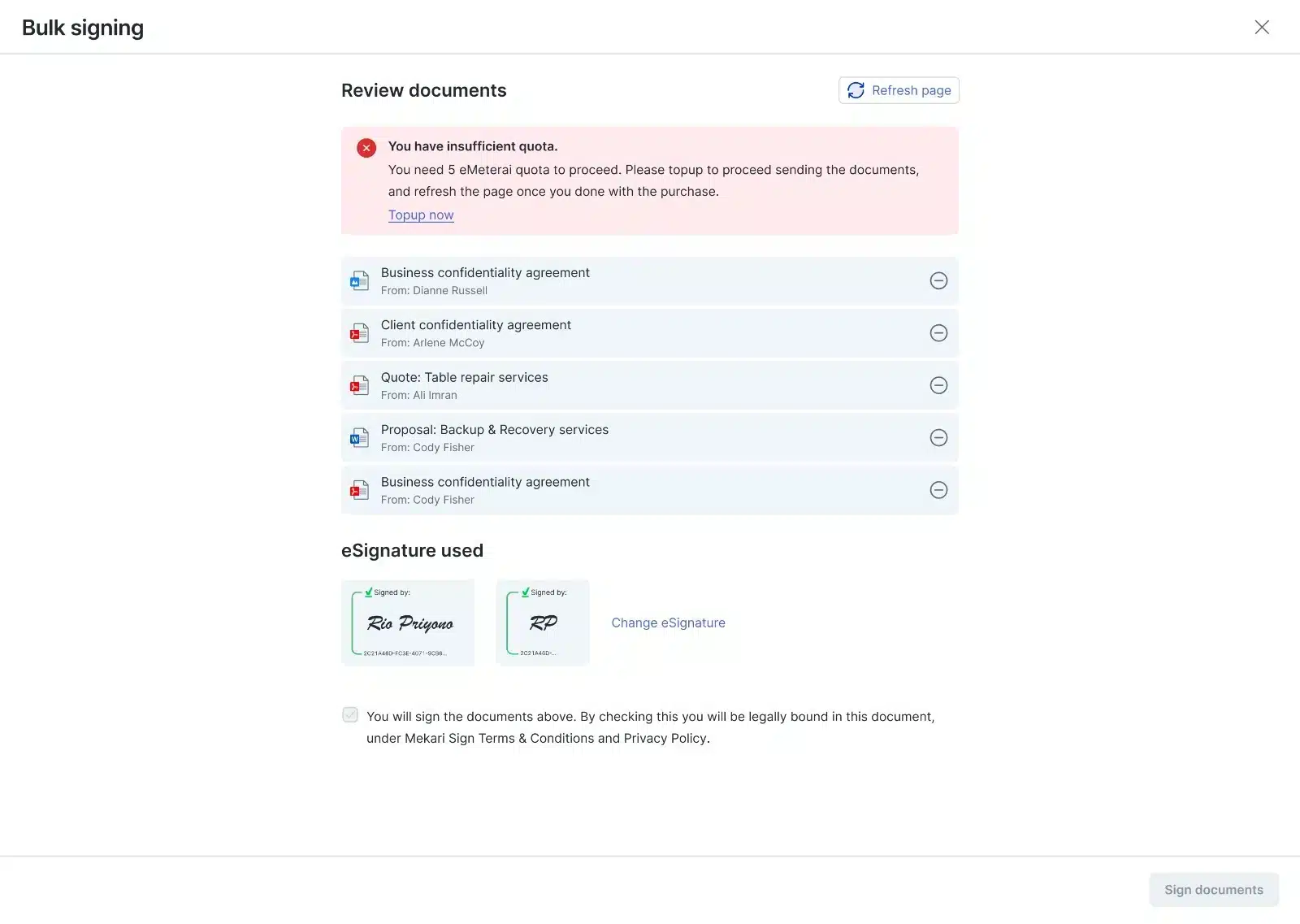Select the Rio Priyono full signature thumbnail
This screenshot has width=1300, height=924.
pos(408,623)
